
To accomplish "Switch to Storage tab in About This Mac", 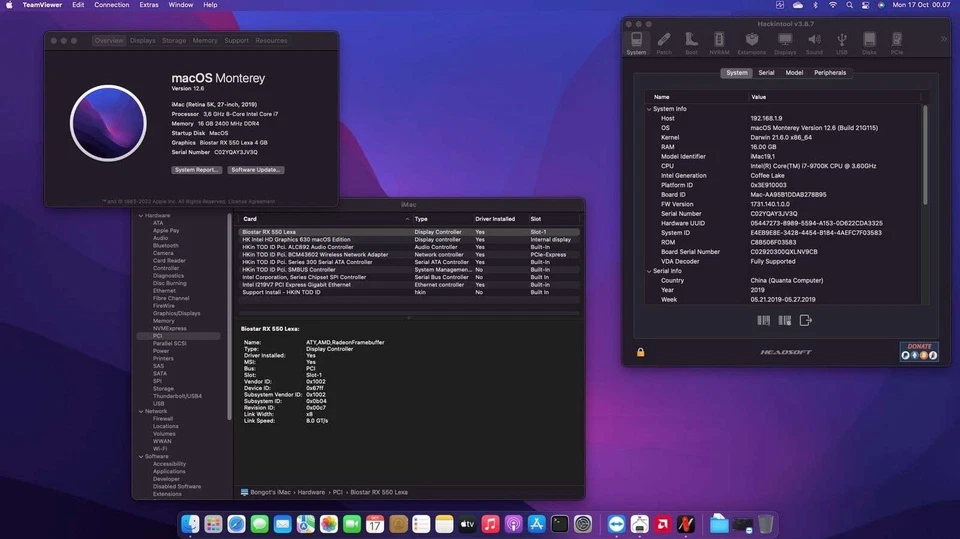I will pyautogui.click(x=174, y=40).
